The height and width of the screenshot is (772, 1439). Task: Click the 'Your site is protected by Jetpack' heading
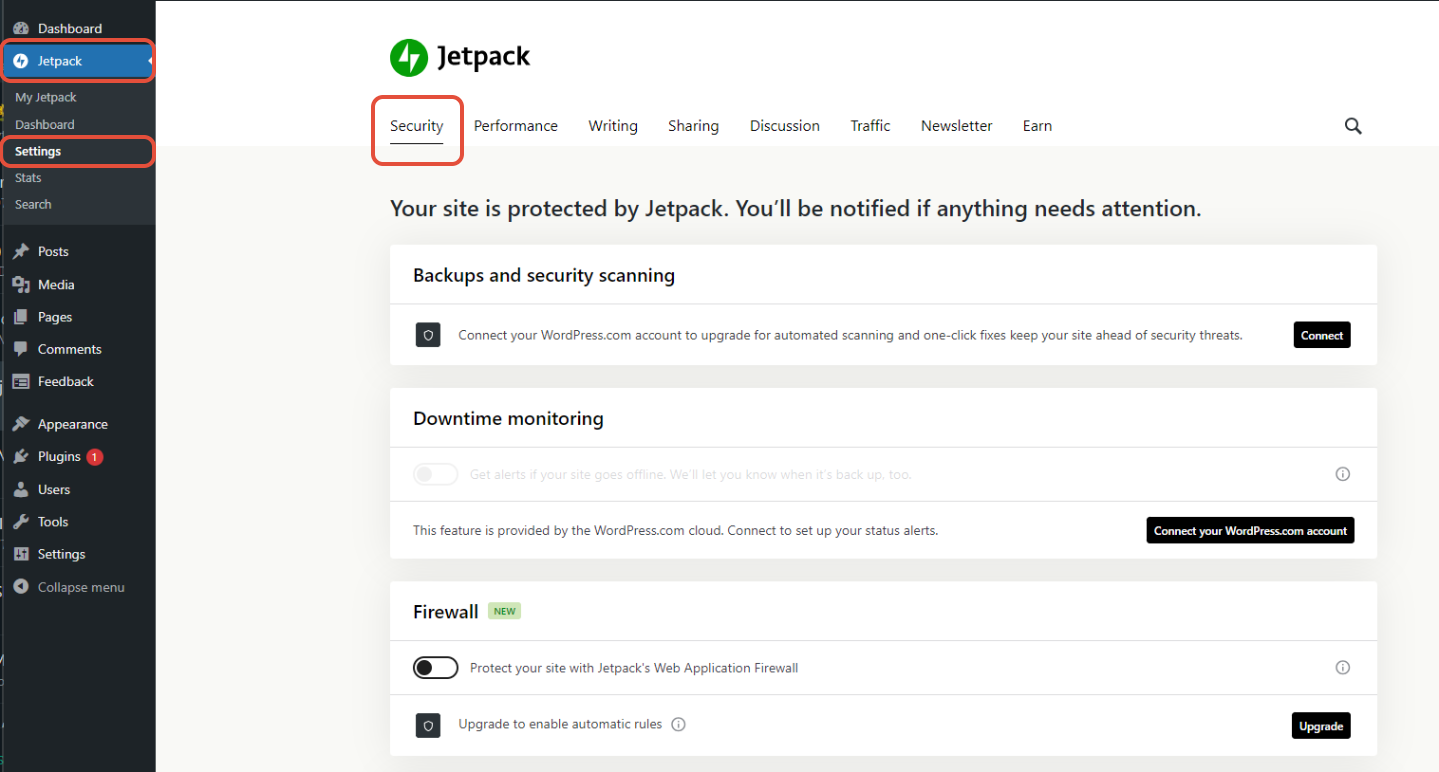(796, 209)
